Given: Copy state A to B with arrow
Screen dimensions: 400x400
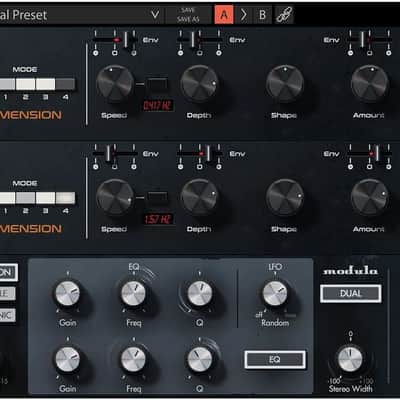Looking at the screenshot, I should [244, 15].
